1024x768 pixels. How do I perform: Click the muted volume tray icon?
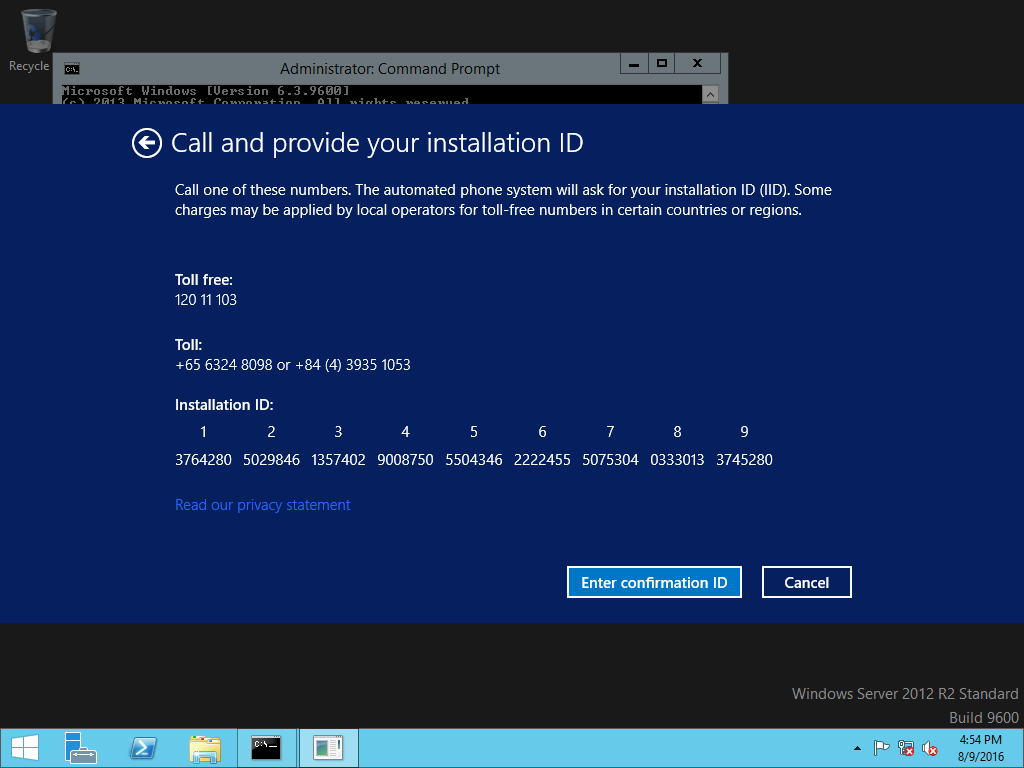tap(930, 748)
